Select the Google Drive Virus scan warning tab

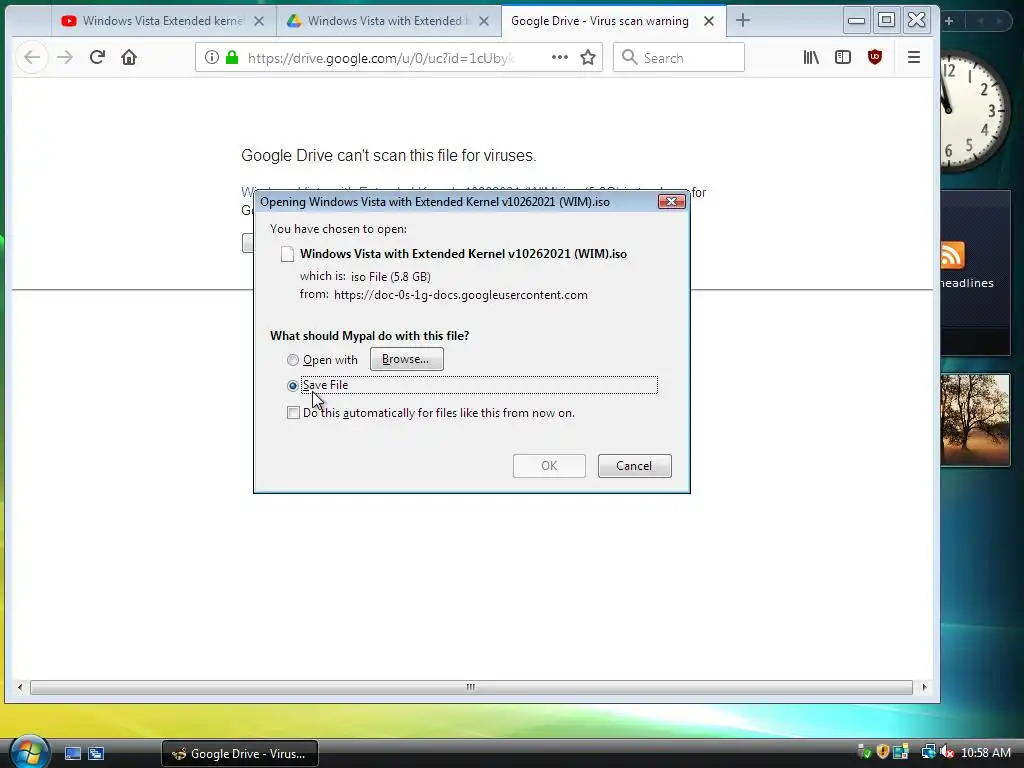(600, 21)
